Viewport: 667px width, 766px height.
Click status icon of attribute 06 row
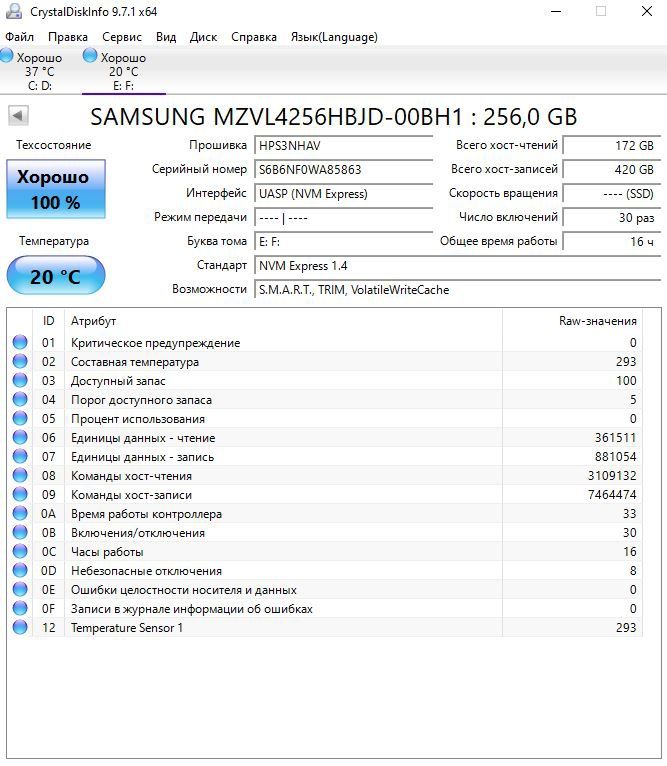tap(20, 437)
